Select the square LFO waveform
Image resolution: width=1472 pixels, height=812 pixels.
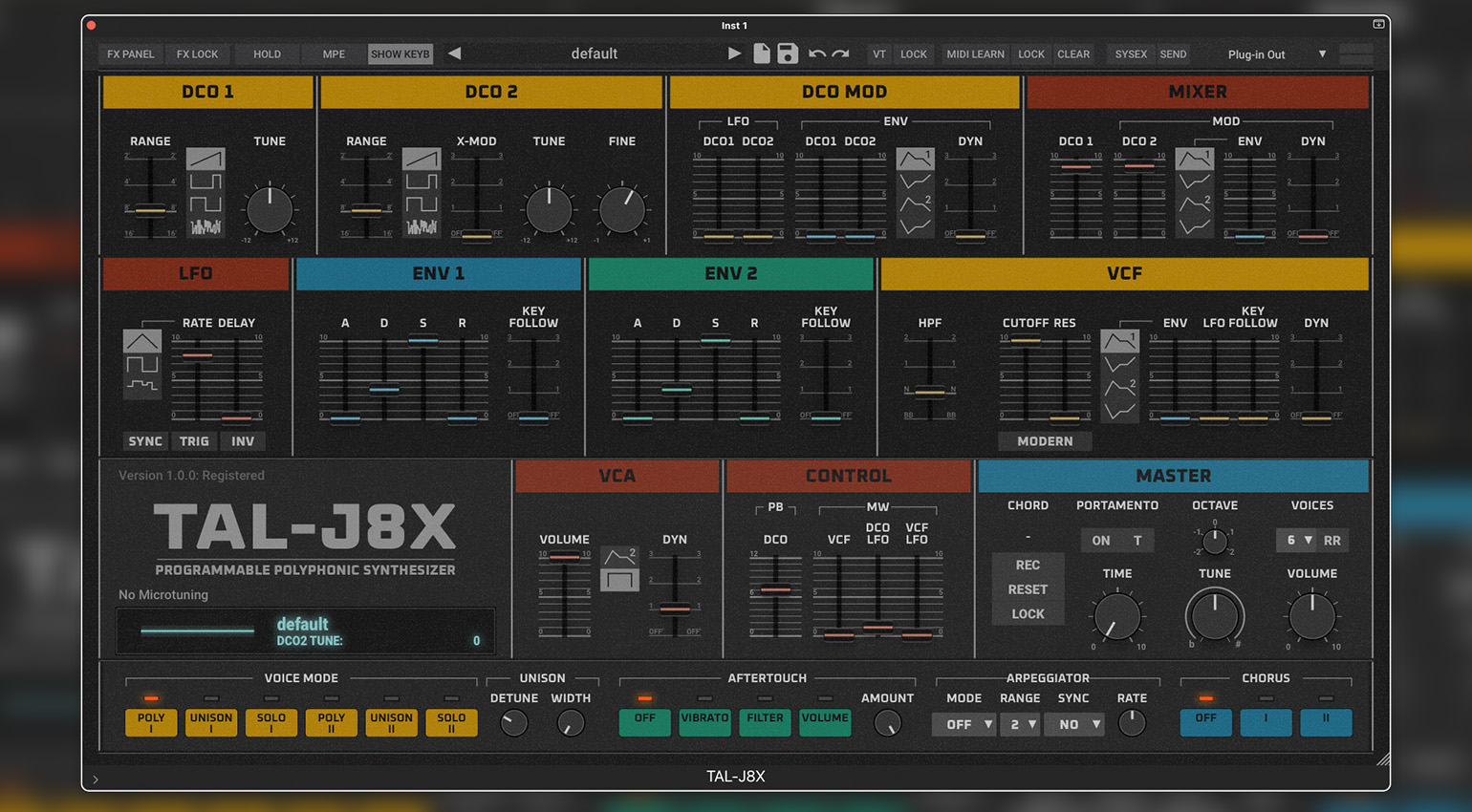142,364
